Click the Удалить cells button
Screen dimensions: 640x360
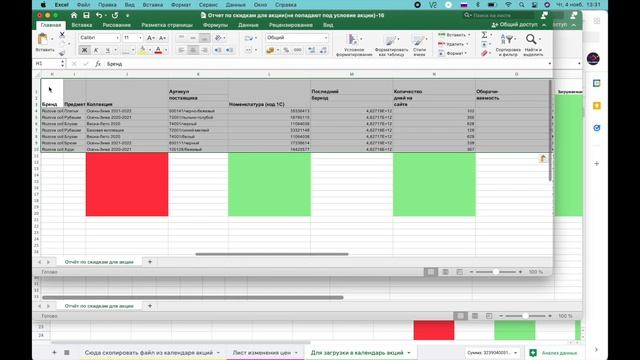pyautogui.click(x=452, y=44)
